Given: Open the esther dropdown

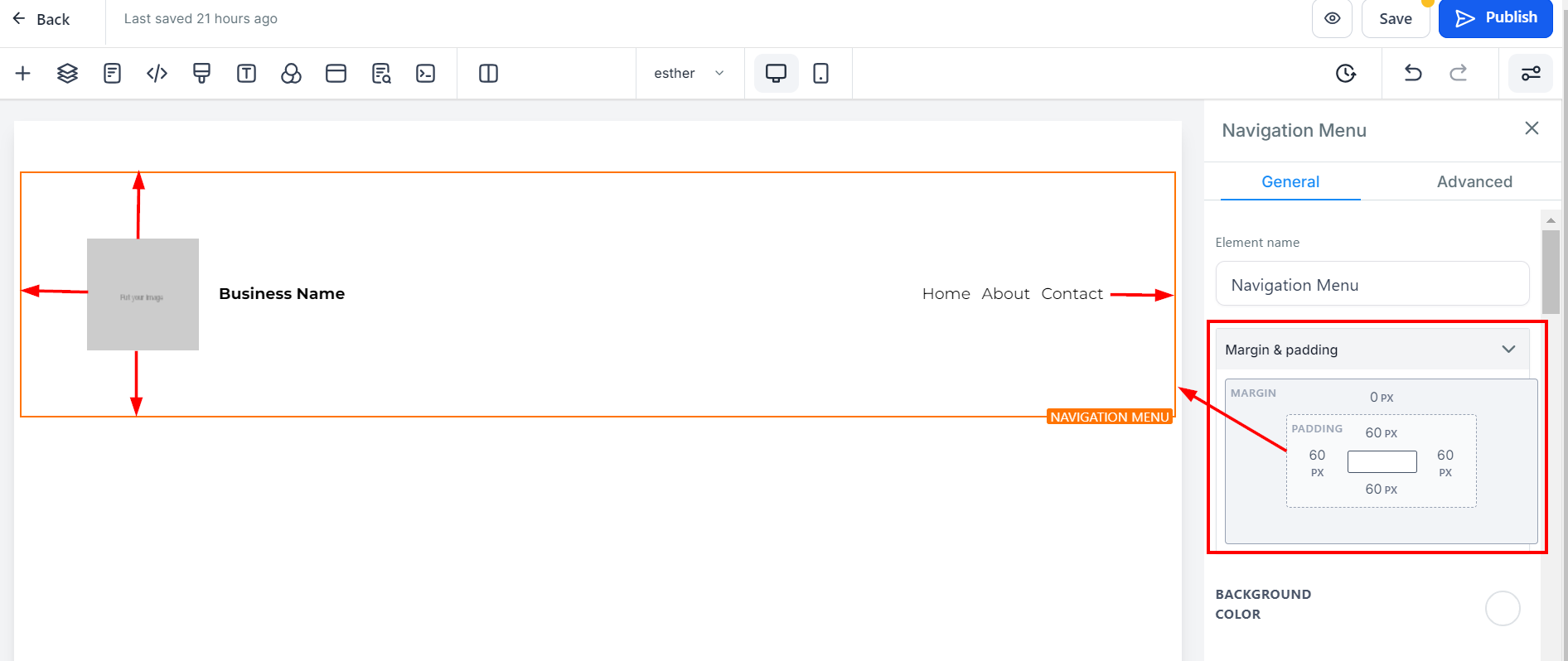Looking at the screenshot, I should (690, 74).
